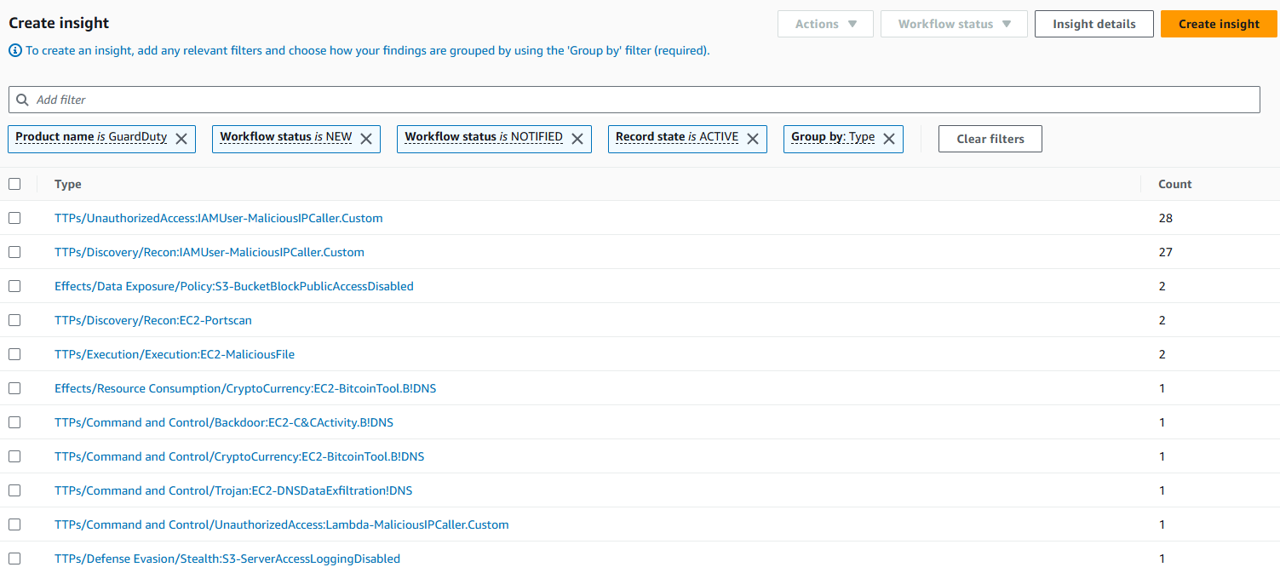The image size is (1280, 573).
Task: Remove the Record state is ACTIVE filter
Action: [x=753, y=139]
